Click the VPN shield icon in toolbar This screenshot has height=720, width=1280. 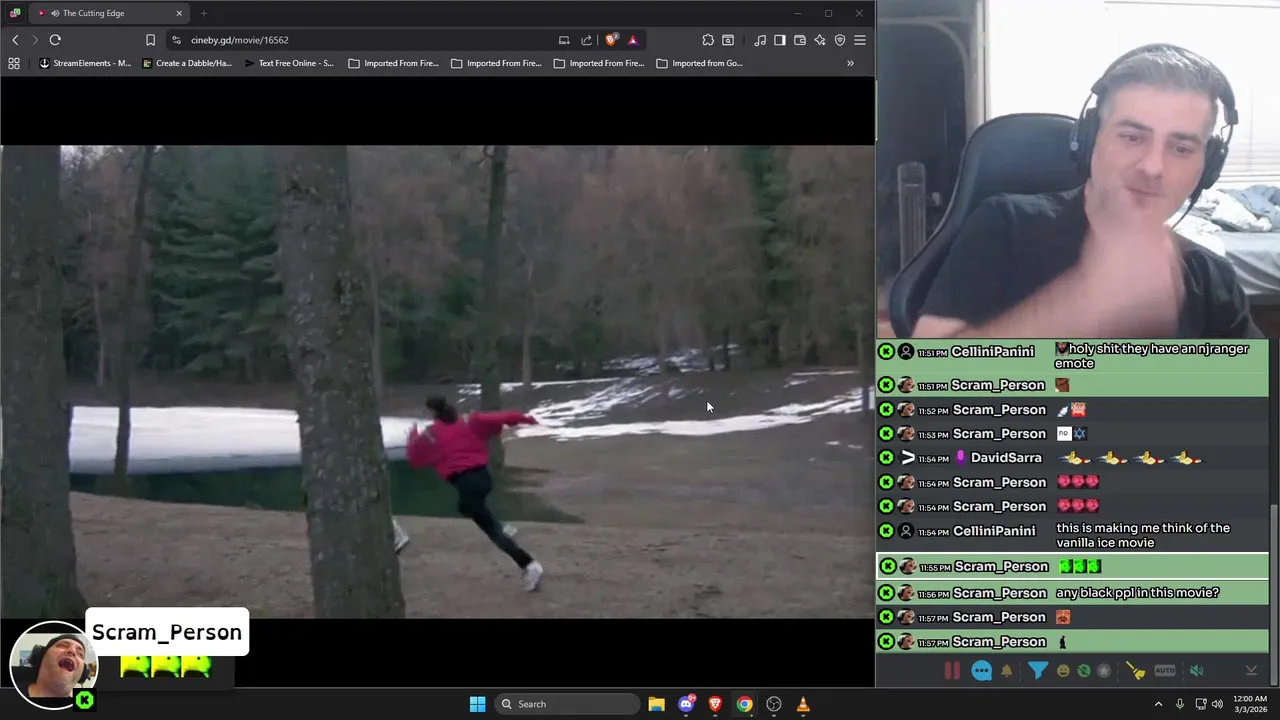(x=840, y=40)
